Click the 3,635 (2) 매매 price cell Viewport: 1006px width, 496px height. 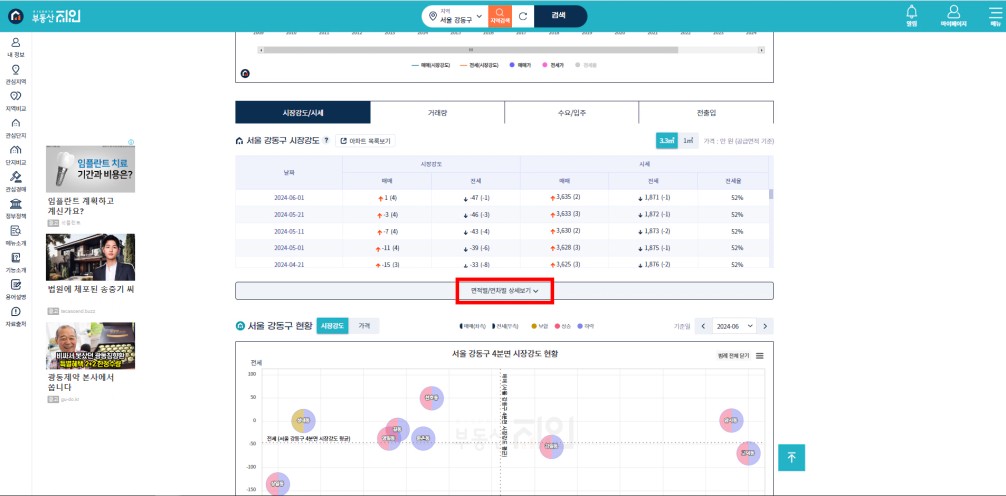click(x=565, y=197)
